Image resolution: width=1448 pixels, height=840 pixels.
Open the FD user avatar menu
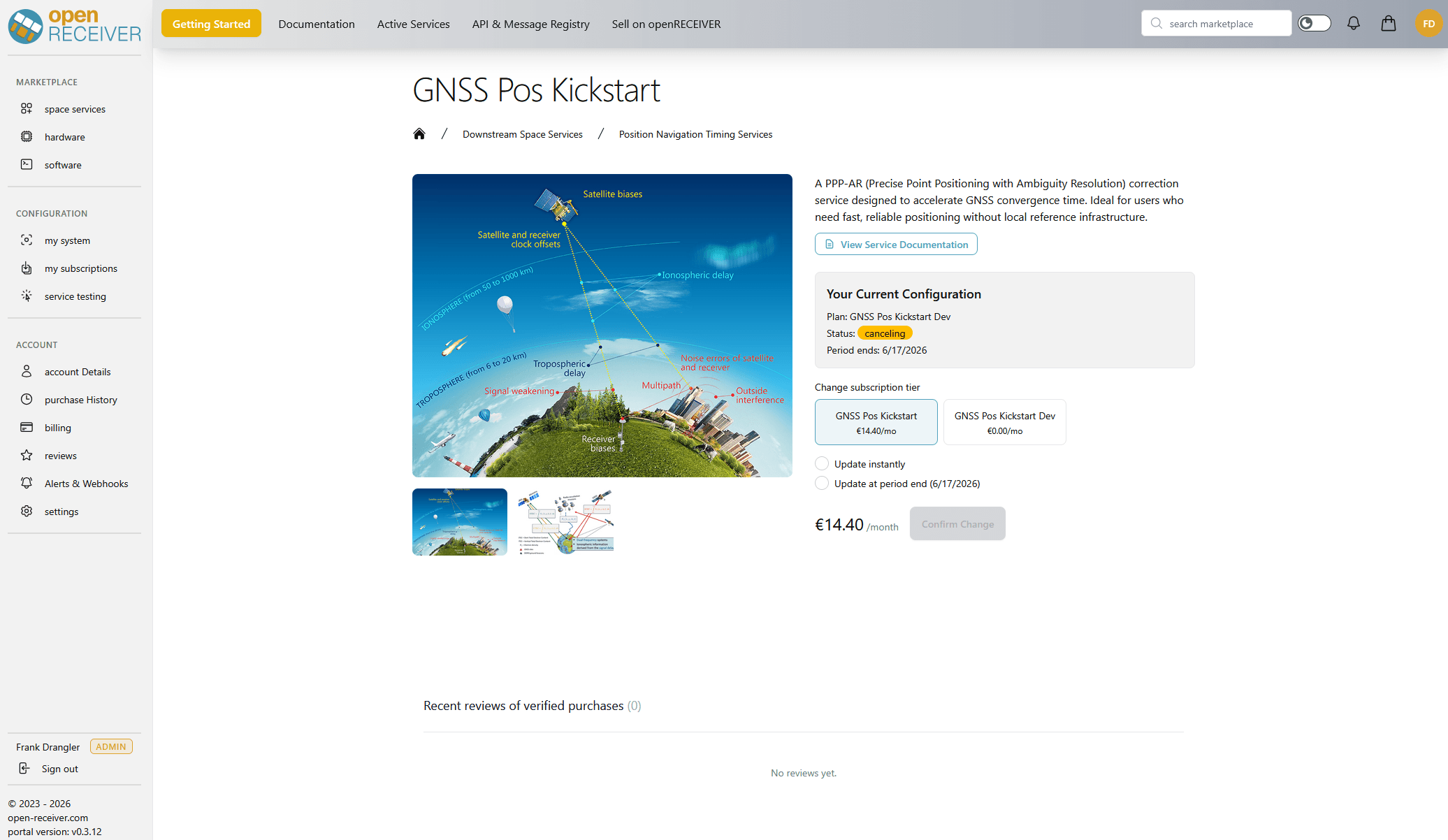tap(1428, 24)
